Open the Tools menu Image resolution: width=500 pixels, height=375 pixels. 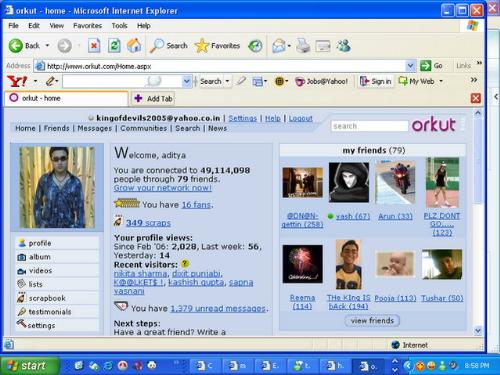[x=119, y=26]
